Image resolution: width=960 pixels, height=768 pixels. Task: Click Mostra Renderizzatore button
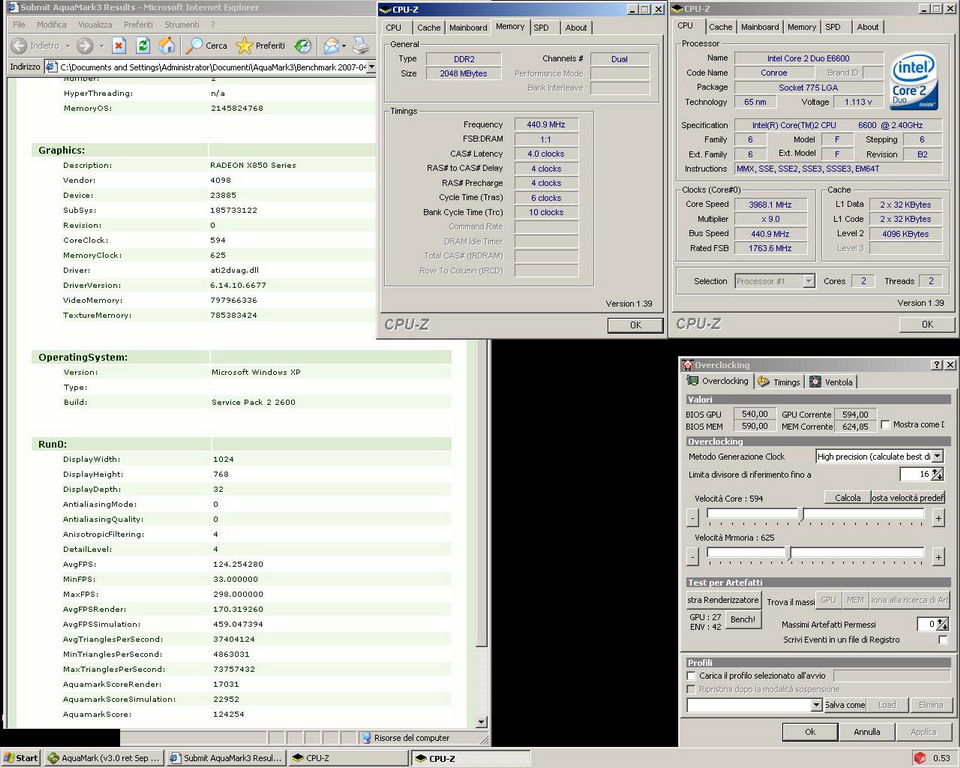coord(723,600)
